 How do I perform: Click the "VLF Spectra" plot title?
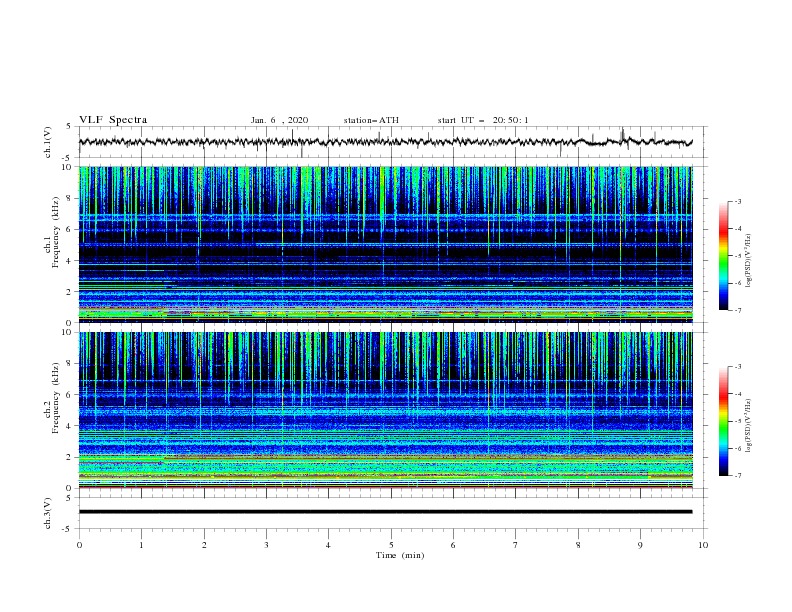pyautogui.click(x=113, y=120)
